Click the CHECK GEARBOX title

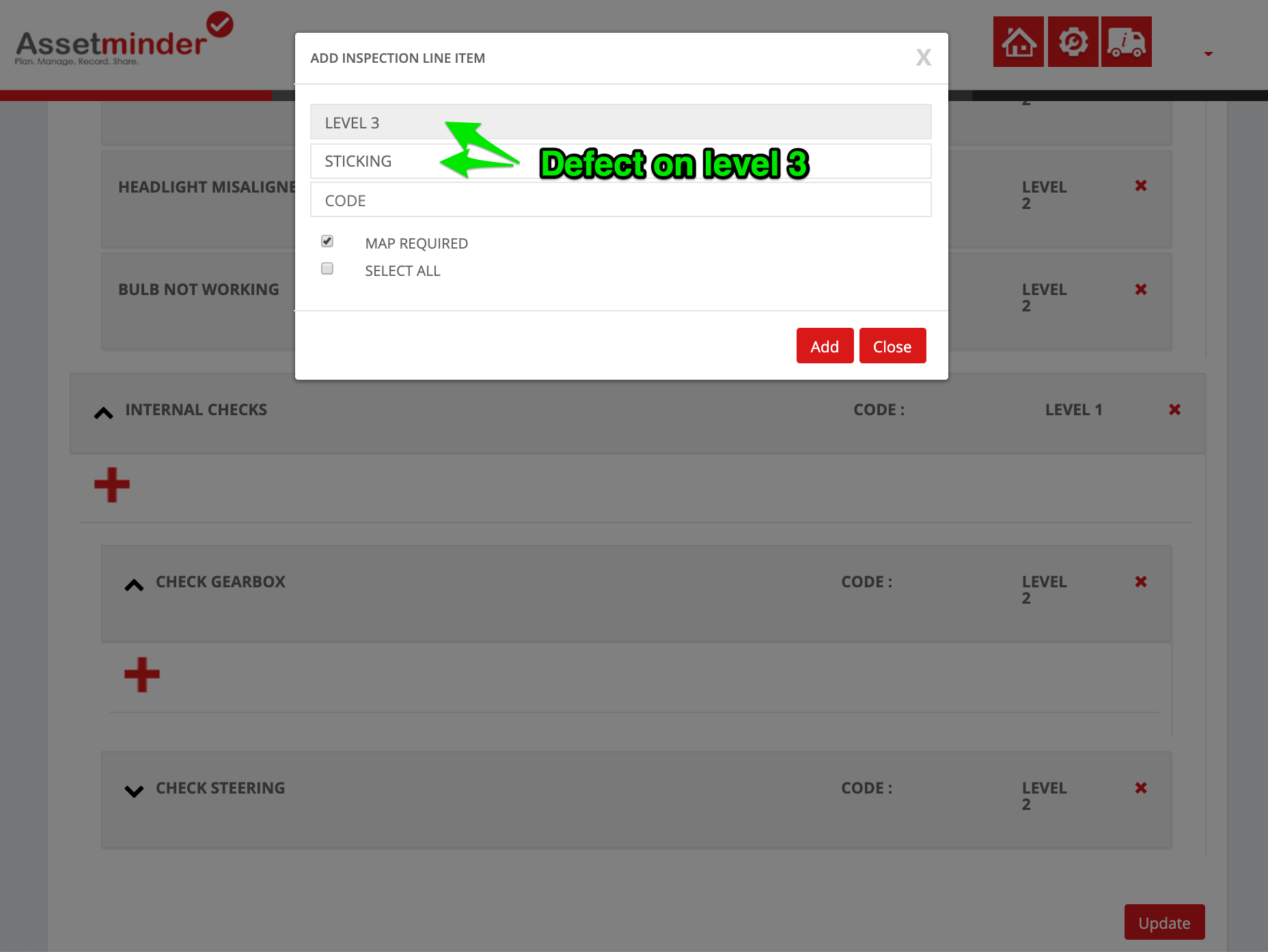(x=221, y=582)
